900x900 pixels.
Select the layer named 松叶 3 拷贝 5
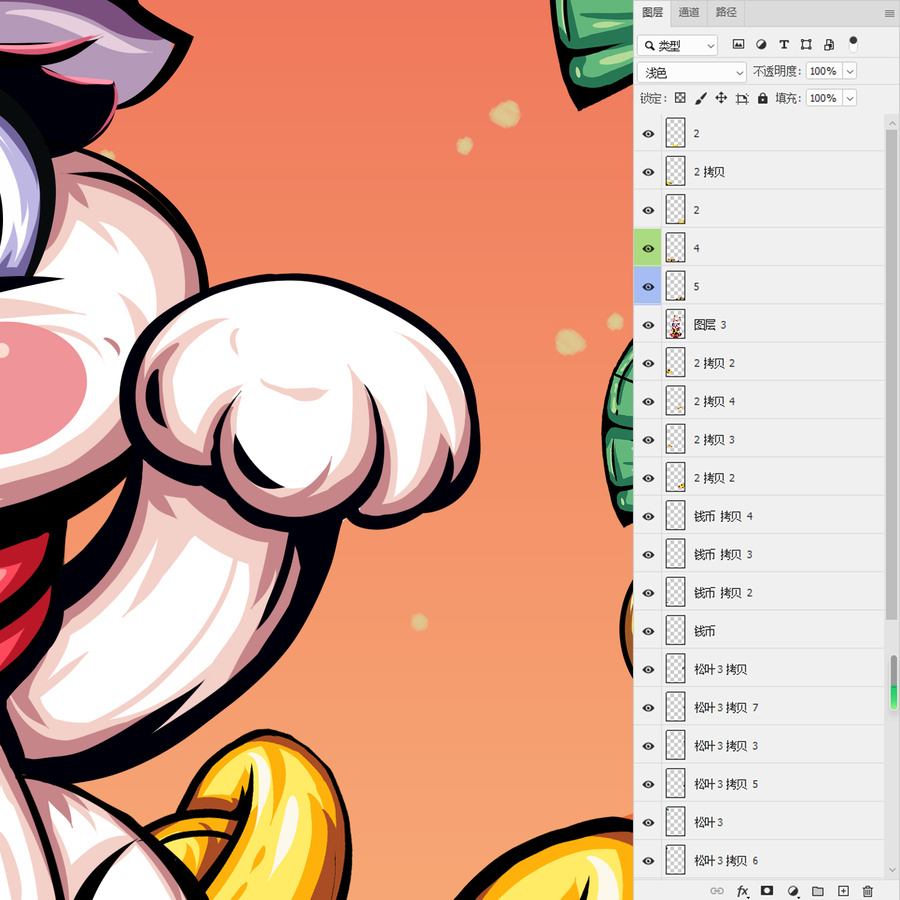coord(759,785)
